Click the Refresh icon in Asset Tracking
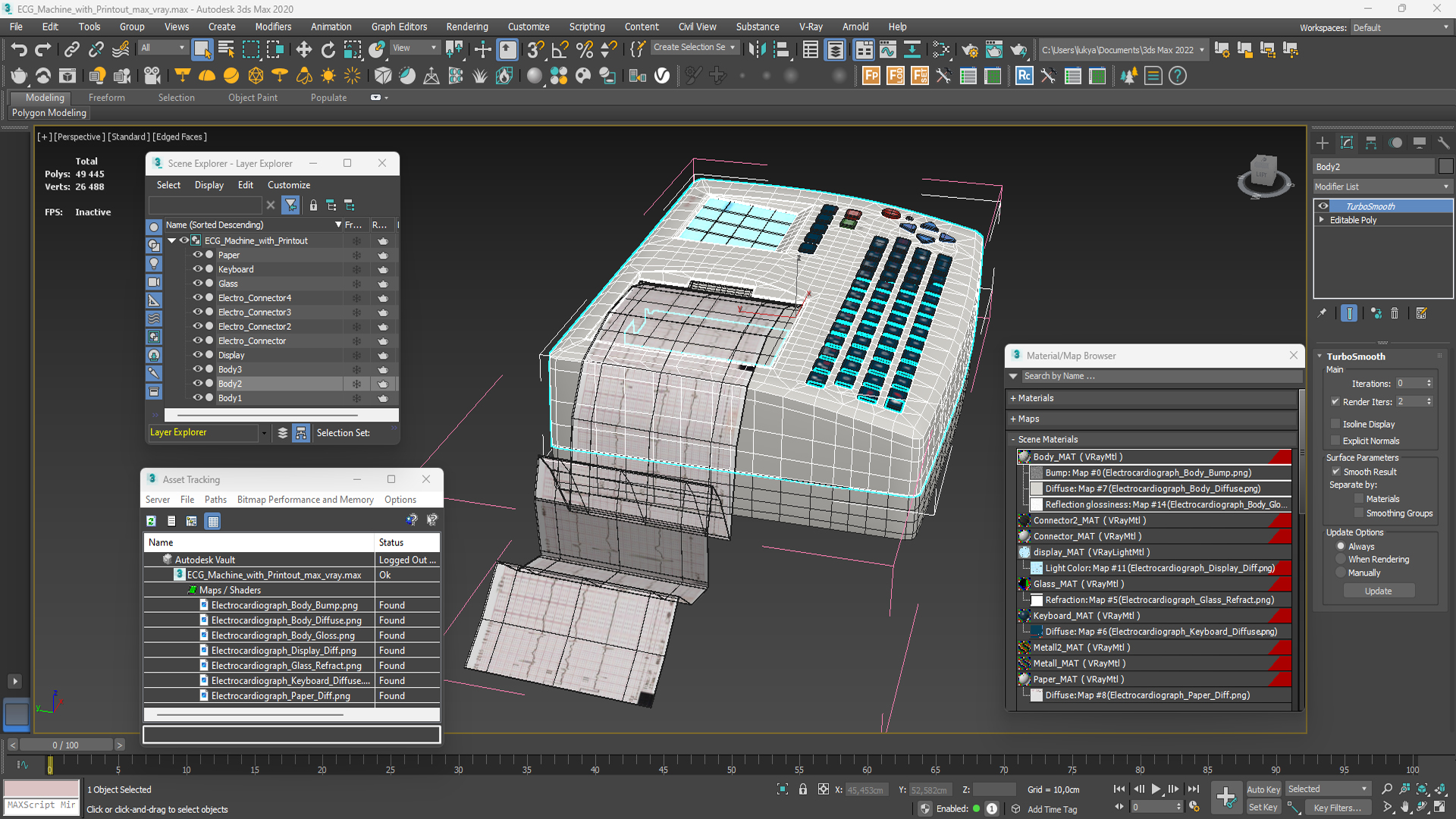This screenshot has height=819, width=1456. (x=151, y=521)
